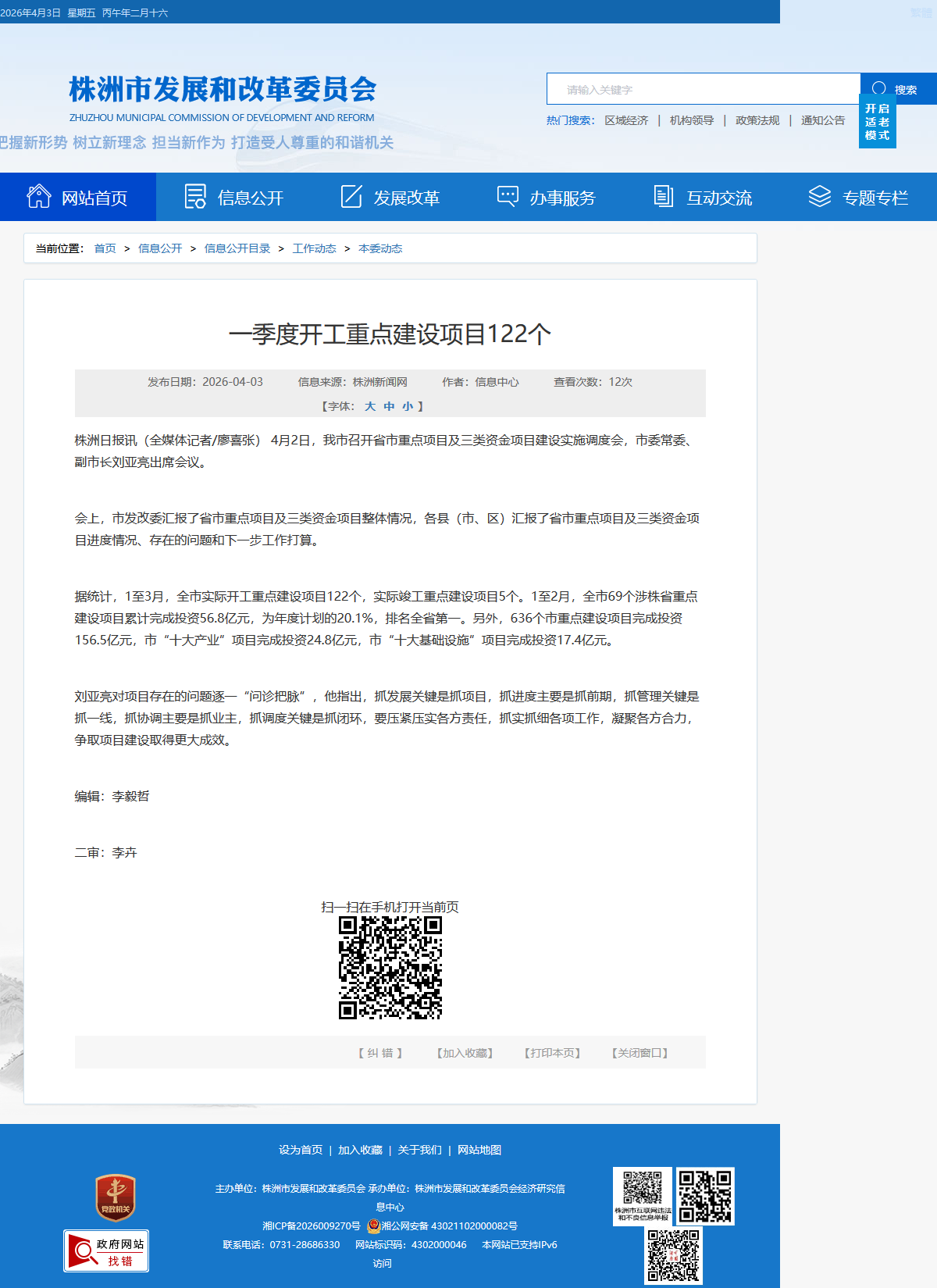Click the chat bubble icon beside 办事服务

click(x=508, y=196)
